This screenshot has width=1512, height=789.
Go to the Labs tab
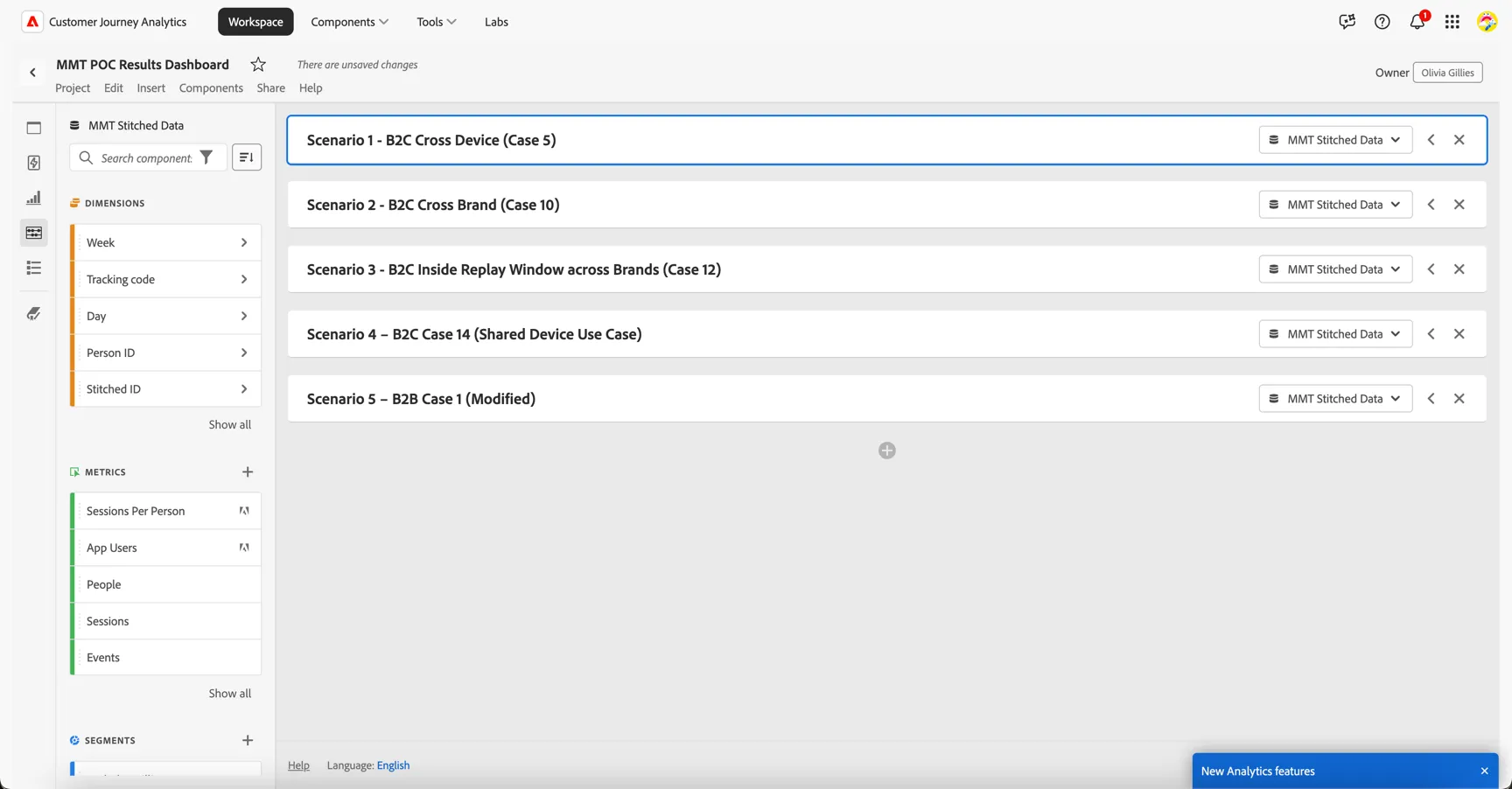click(496, 22)
